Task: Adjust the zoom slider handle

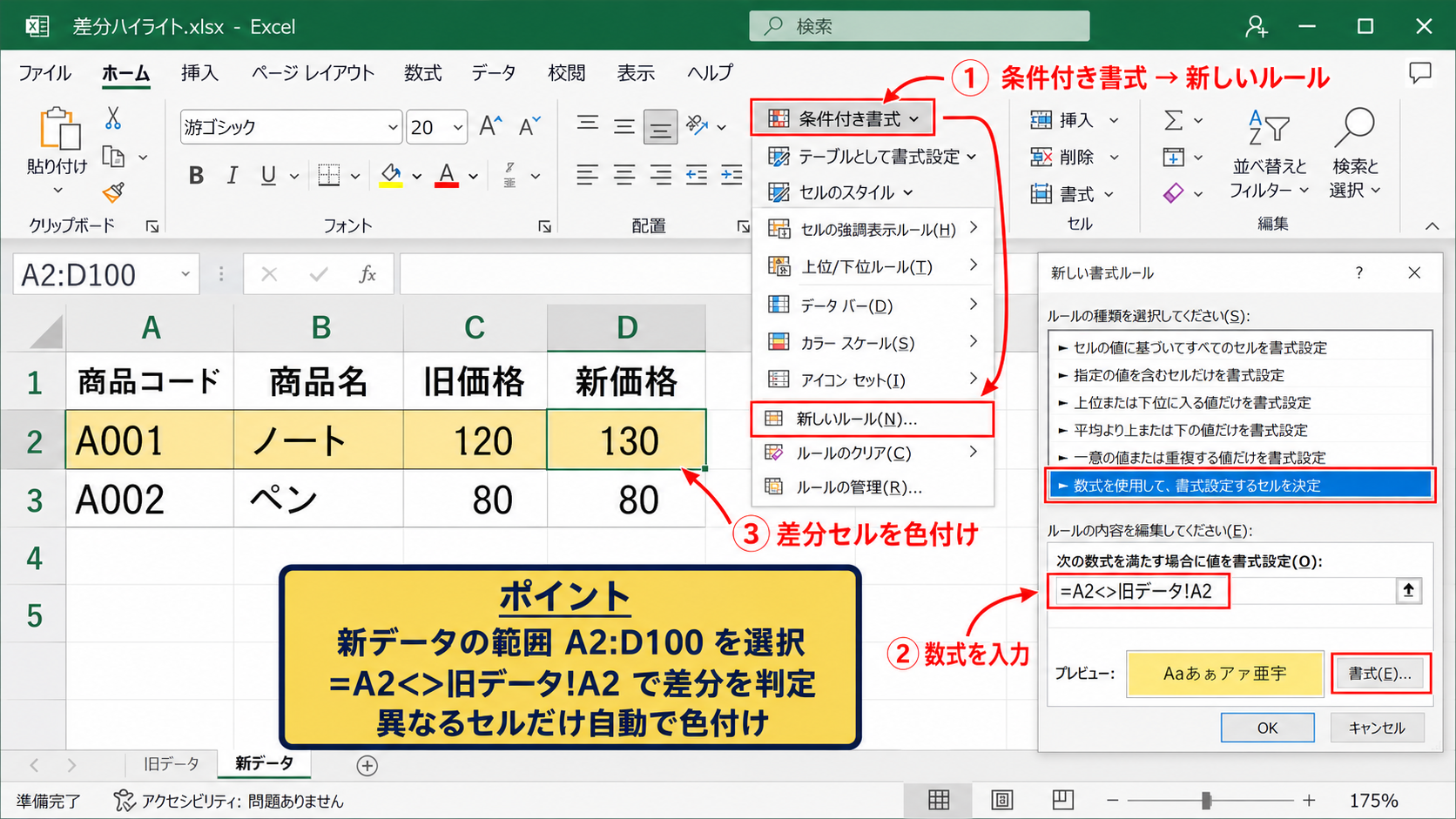Action: (1206, 800)
